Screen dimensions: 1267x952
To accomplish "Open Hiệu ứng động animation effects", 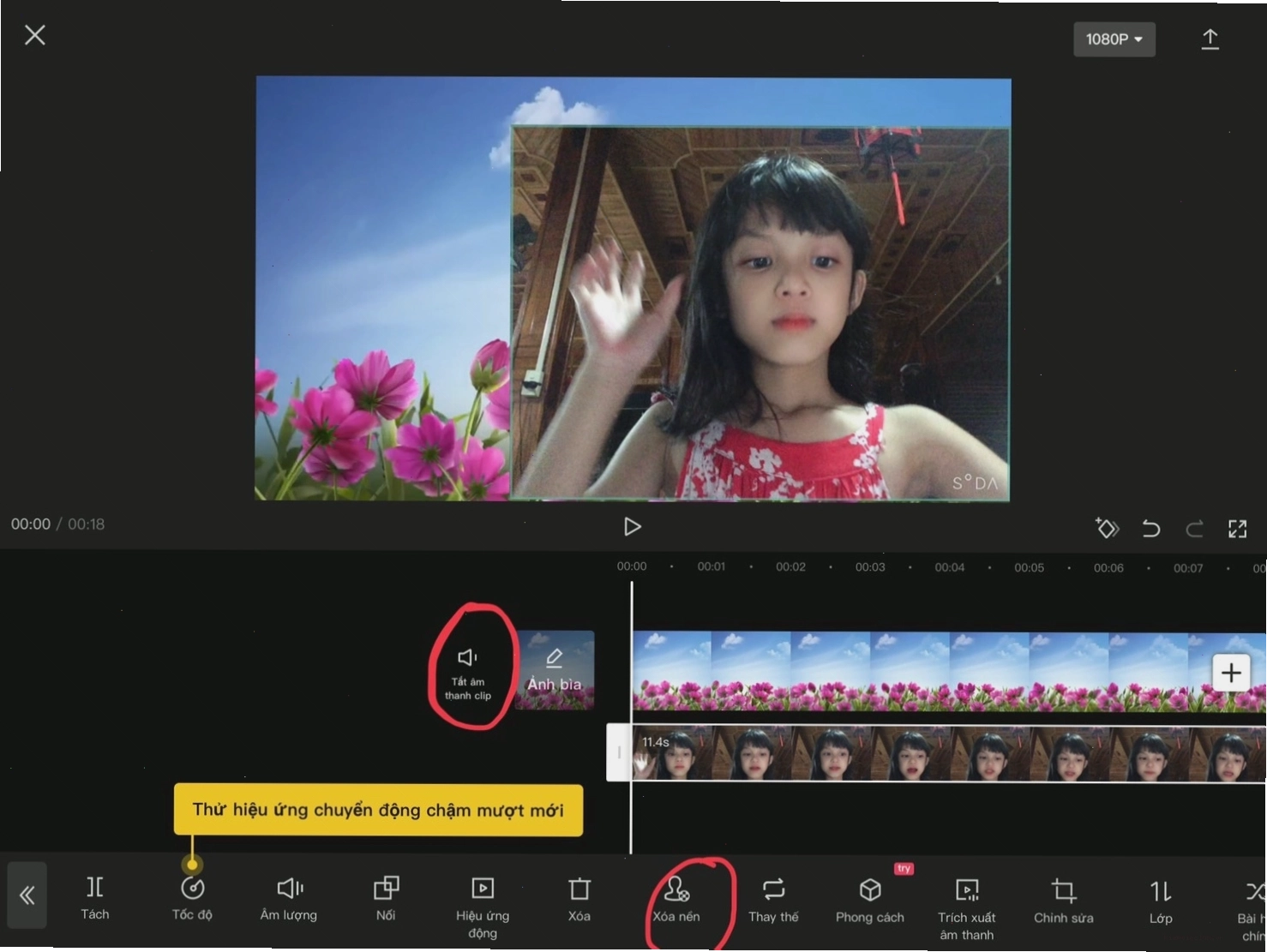I will tap(483, 907).
